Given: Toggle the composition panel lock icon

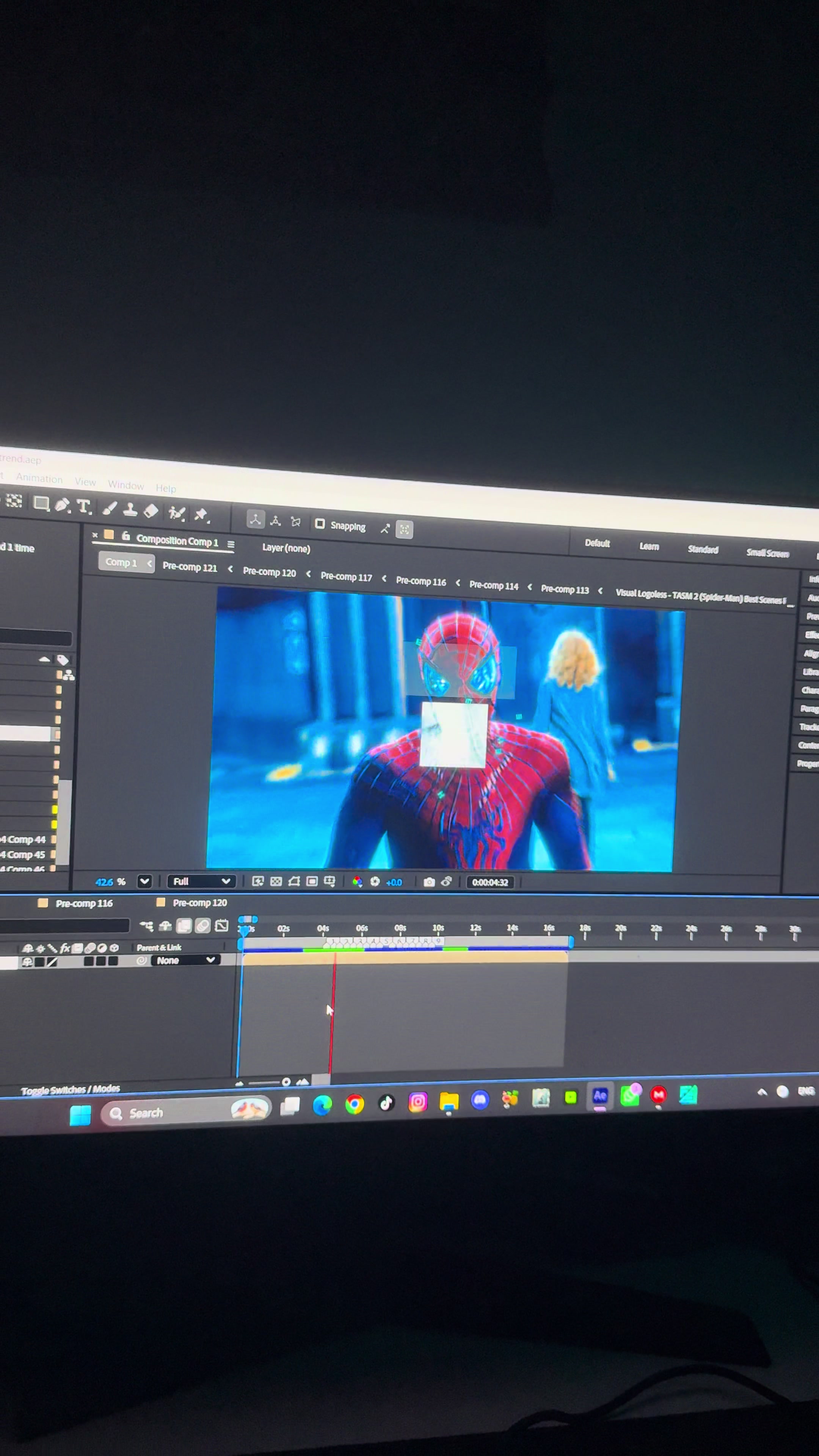Looking at the screenshot, I should (x=126, y=536).
